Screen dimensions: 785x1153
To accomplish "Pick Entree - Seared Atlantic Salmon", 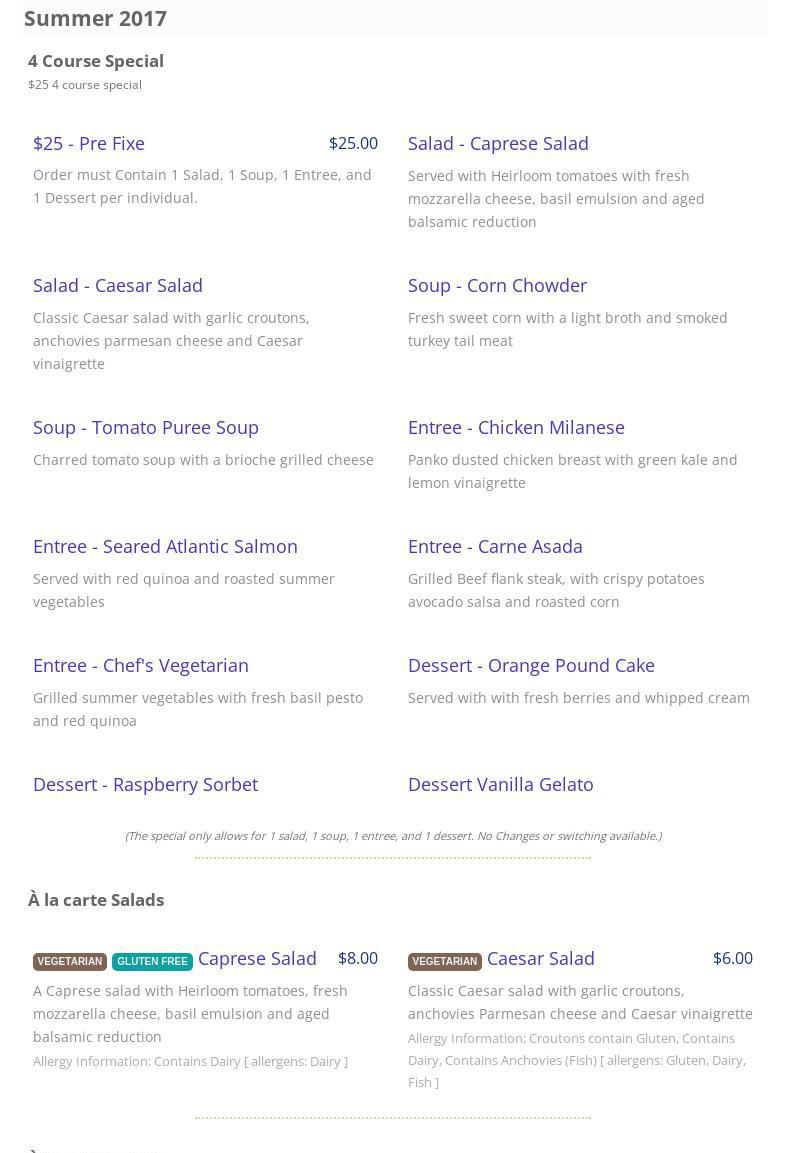I will tap(165, 546).
